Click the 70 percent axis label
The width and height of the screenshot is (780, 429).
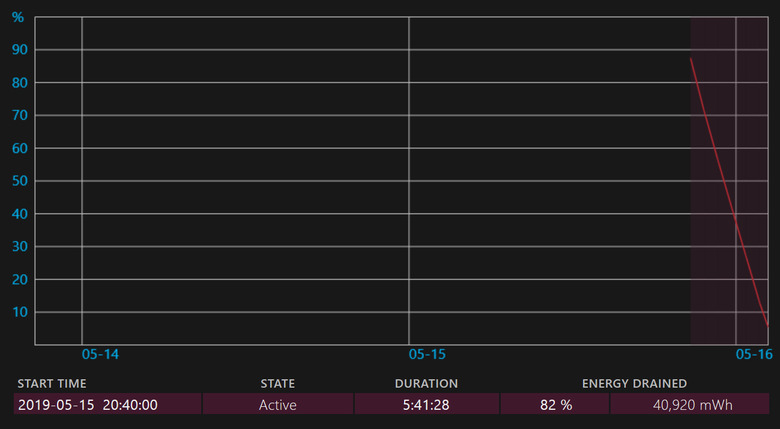[20, 115]
